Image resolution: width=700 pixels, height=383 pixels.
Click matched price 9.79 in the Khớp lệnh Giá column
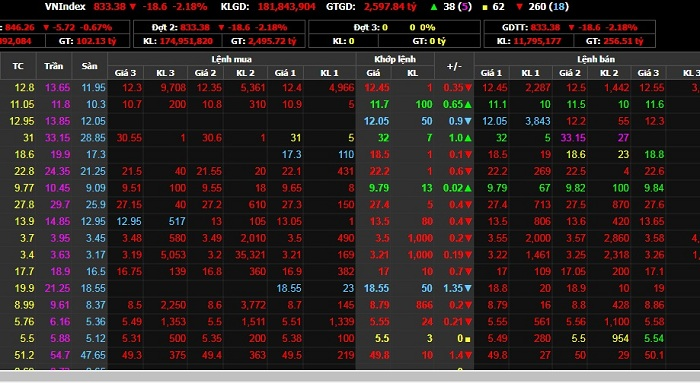pyautogui.click(x=379, y=188)
